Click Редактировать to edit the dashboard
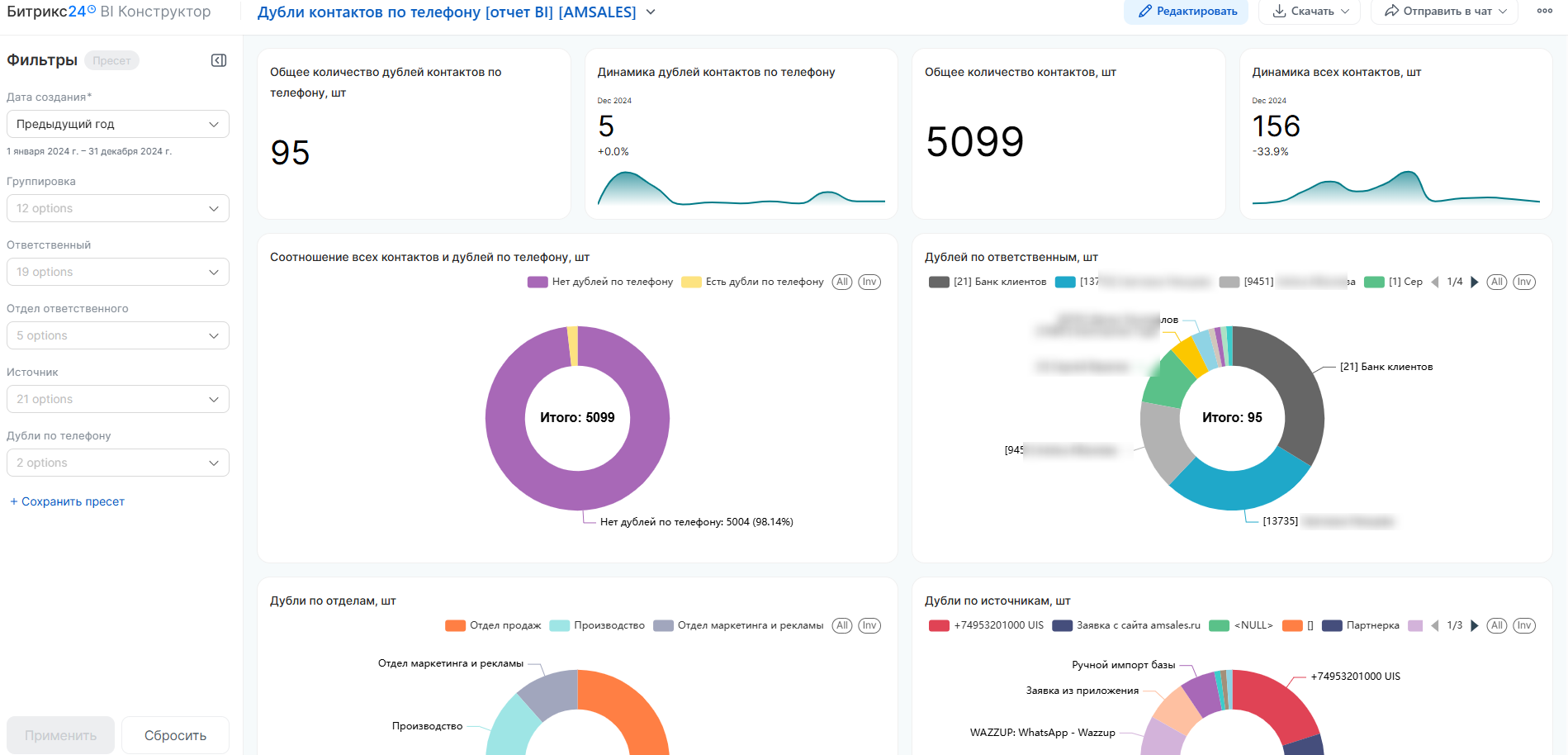The image size is (1568, 755). pos(1186,12)
